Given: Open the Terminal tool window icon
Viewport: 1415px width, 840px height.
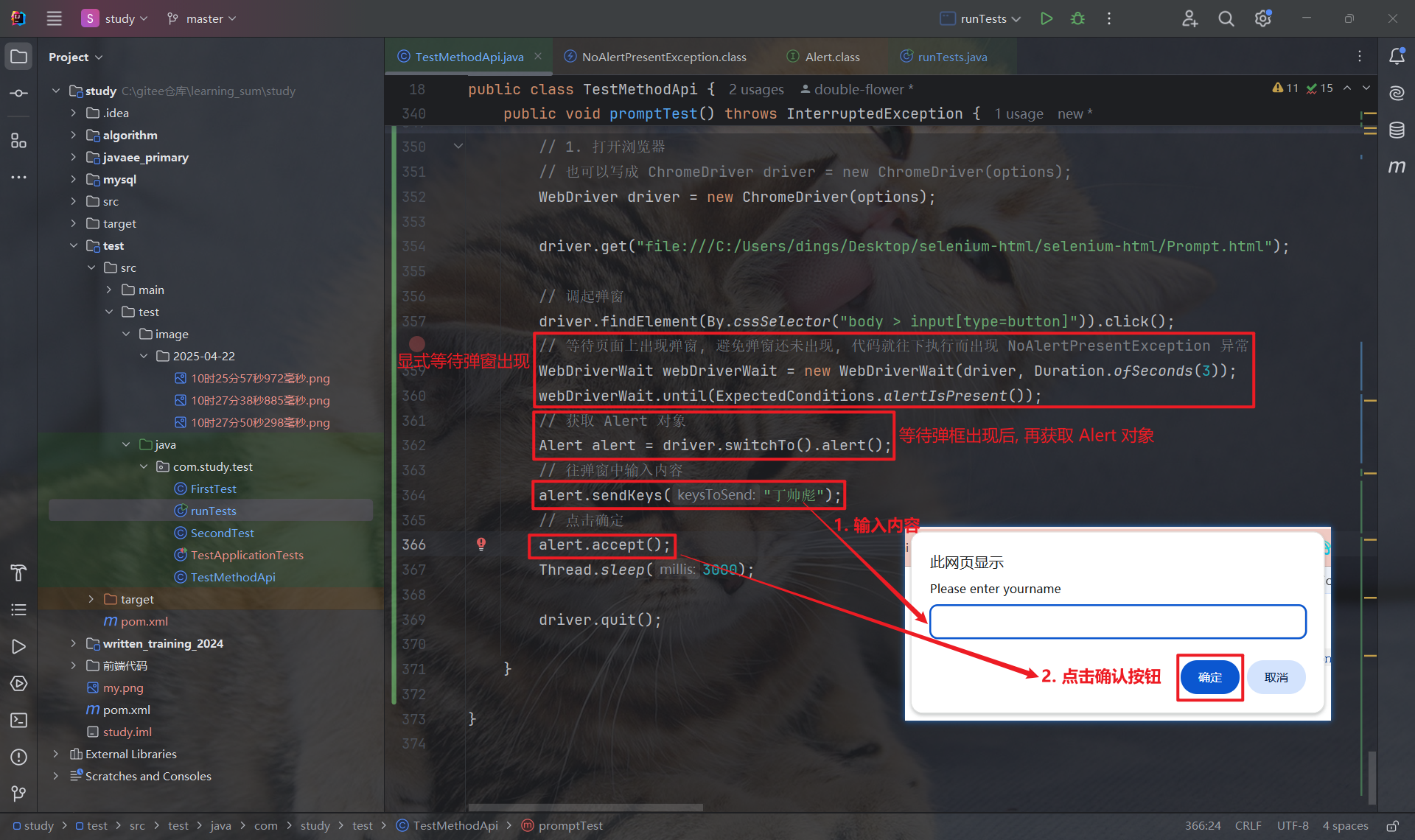Looking at the screenshot, I should 19,720.
